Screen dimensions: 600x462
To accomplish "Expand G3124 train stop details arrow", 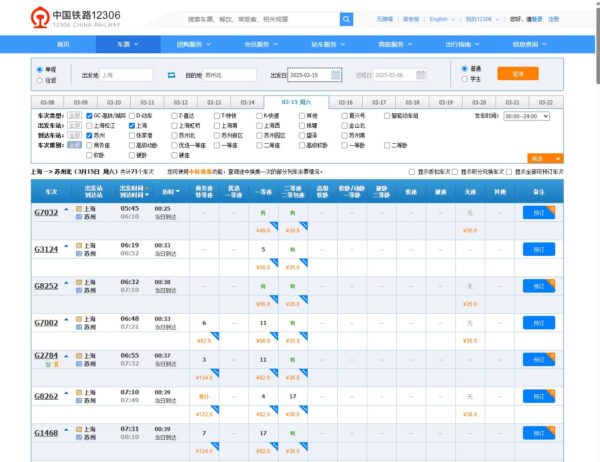I will click(67, 248).
